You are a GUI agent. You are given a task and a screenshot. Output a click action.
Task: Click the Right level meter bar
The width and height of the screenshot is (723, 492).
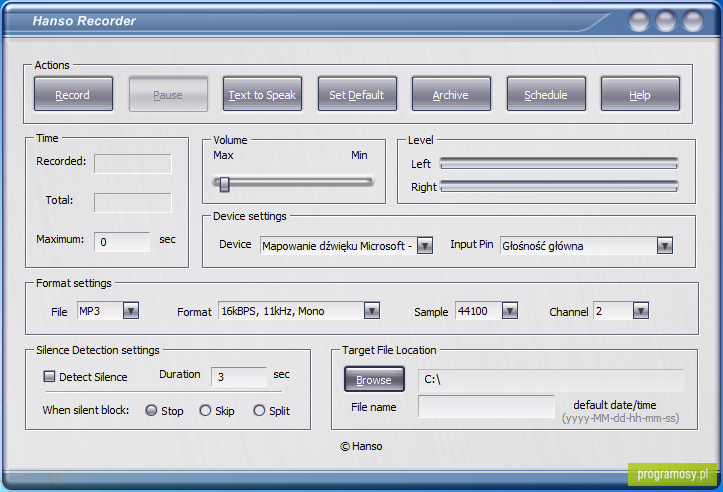click(559, 186)
